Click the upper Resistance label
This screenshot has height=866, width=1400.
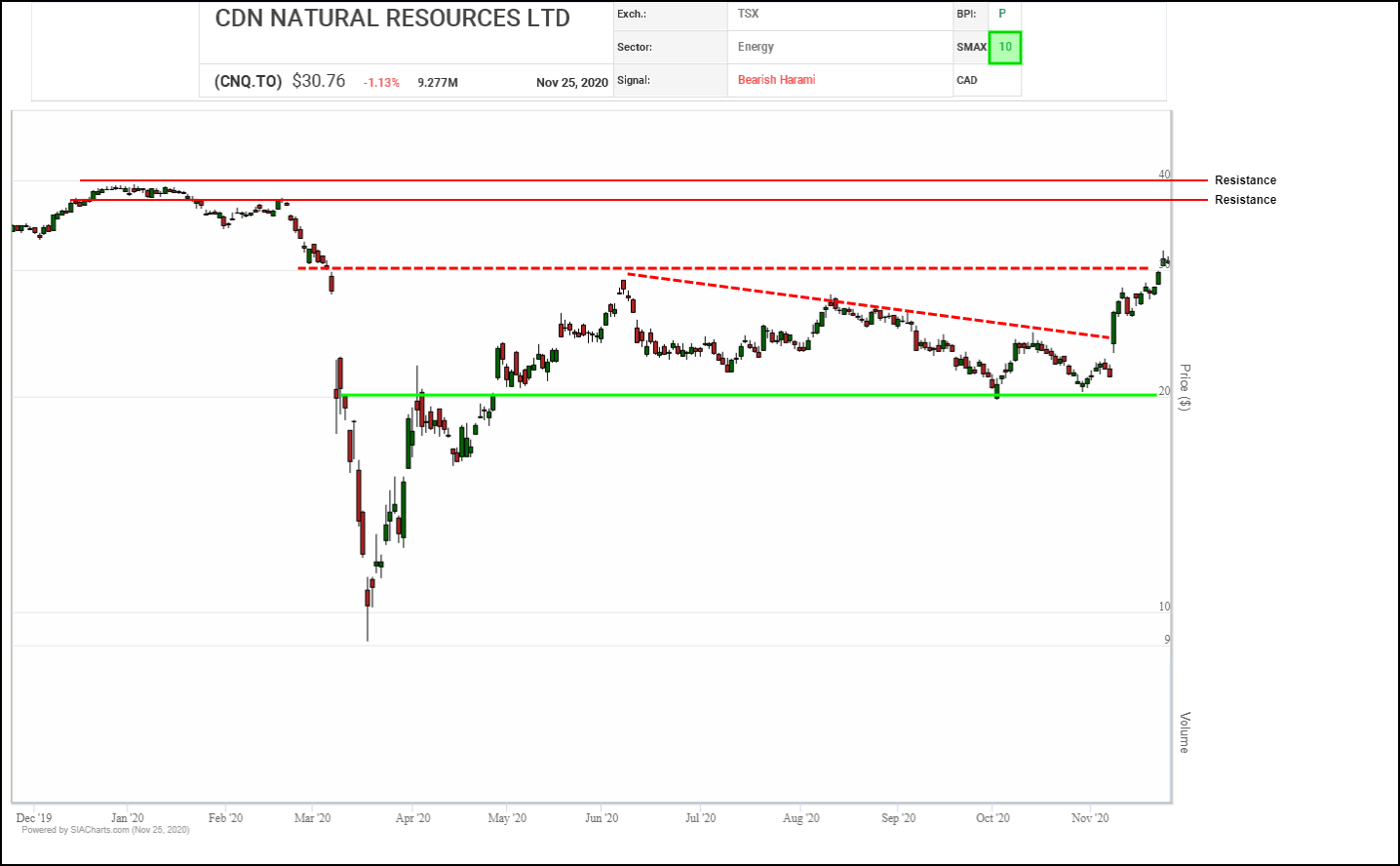click(1245, 180)
